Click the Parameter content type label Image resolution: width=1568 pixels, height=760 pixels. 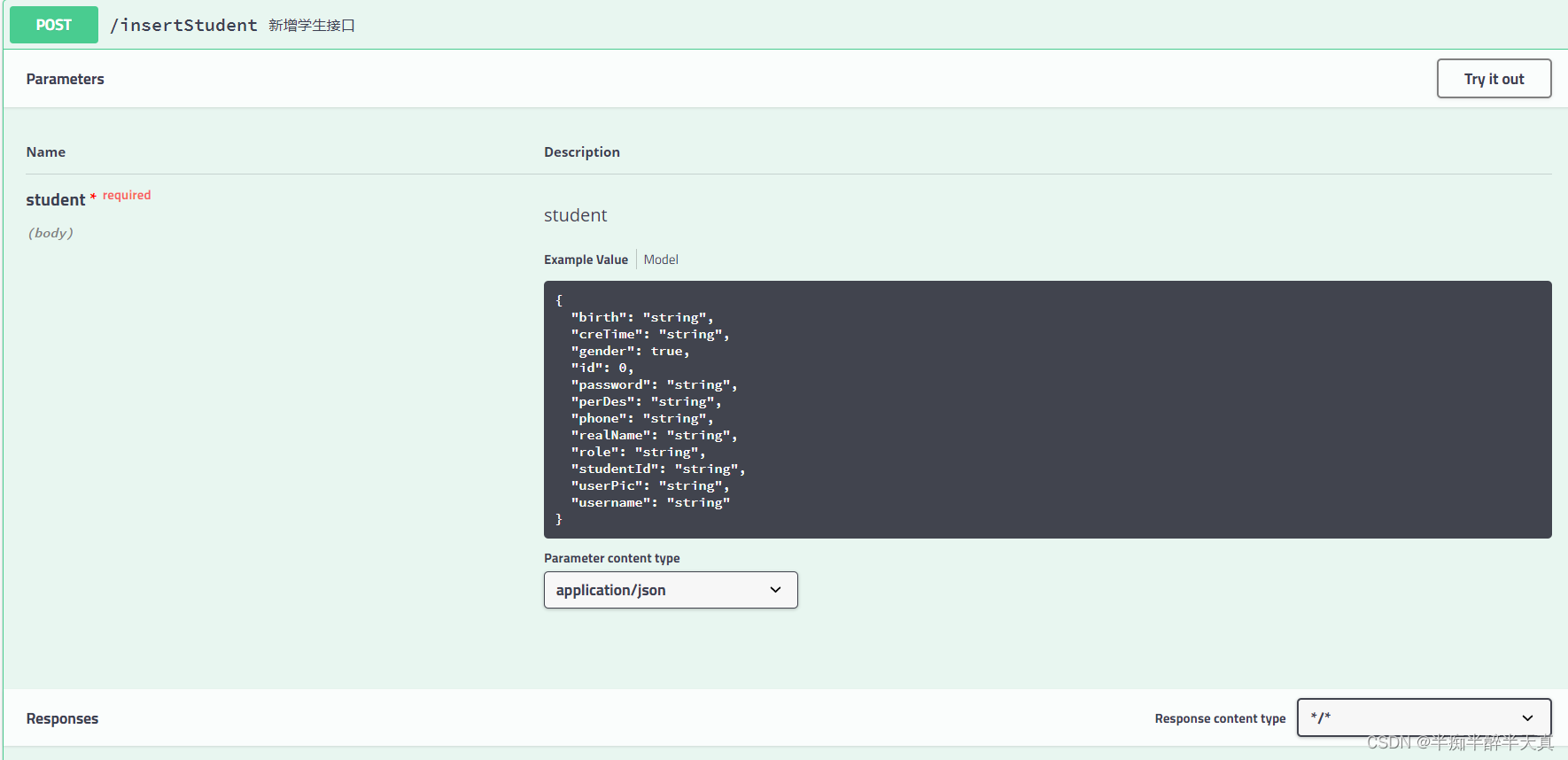click(x=612, y=558)
